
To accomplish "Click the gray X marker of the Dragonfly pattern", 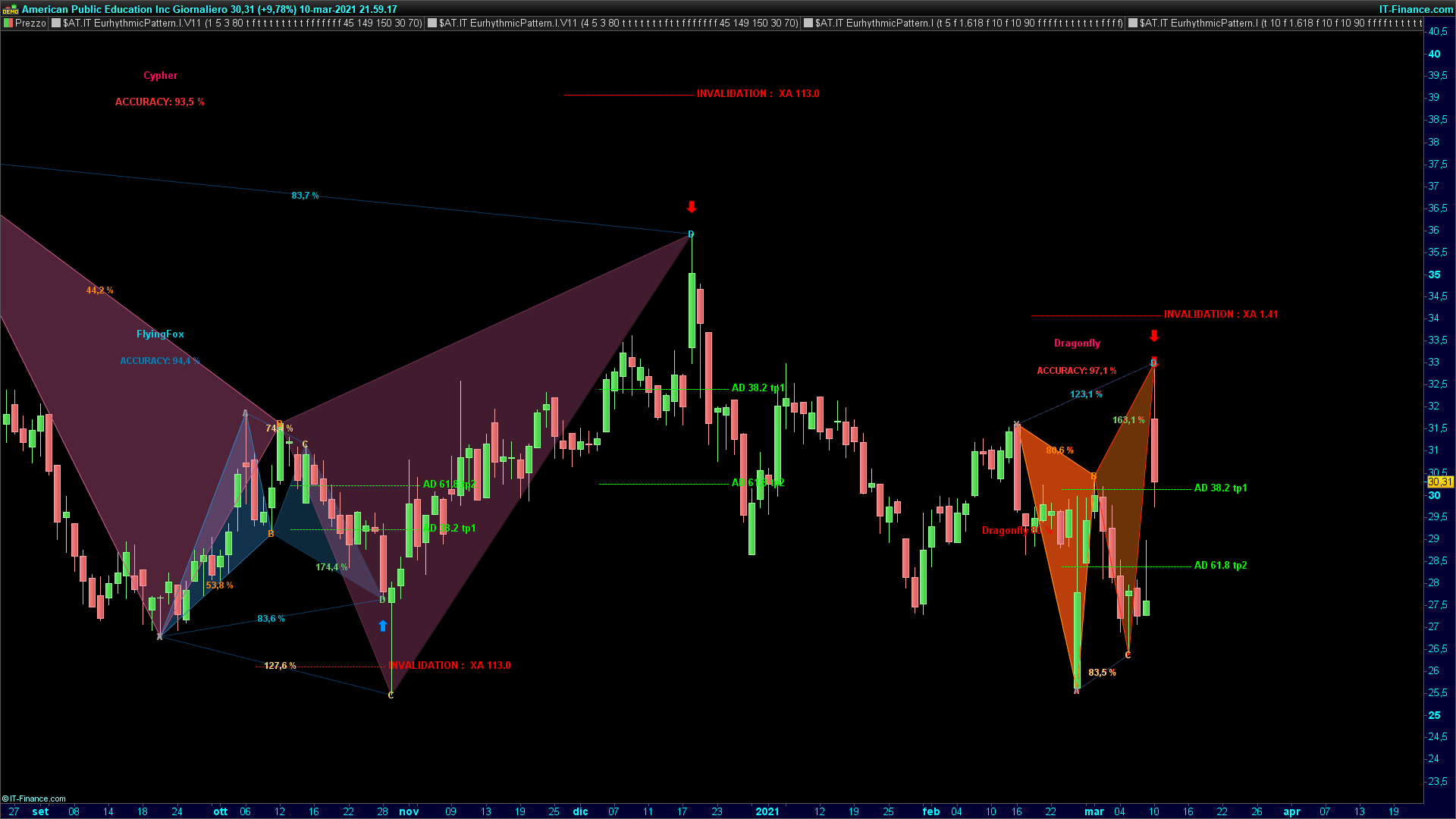I will click(1016, 424).
